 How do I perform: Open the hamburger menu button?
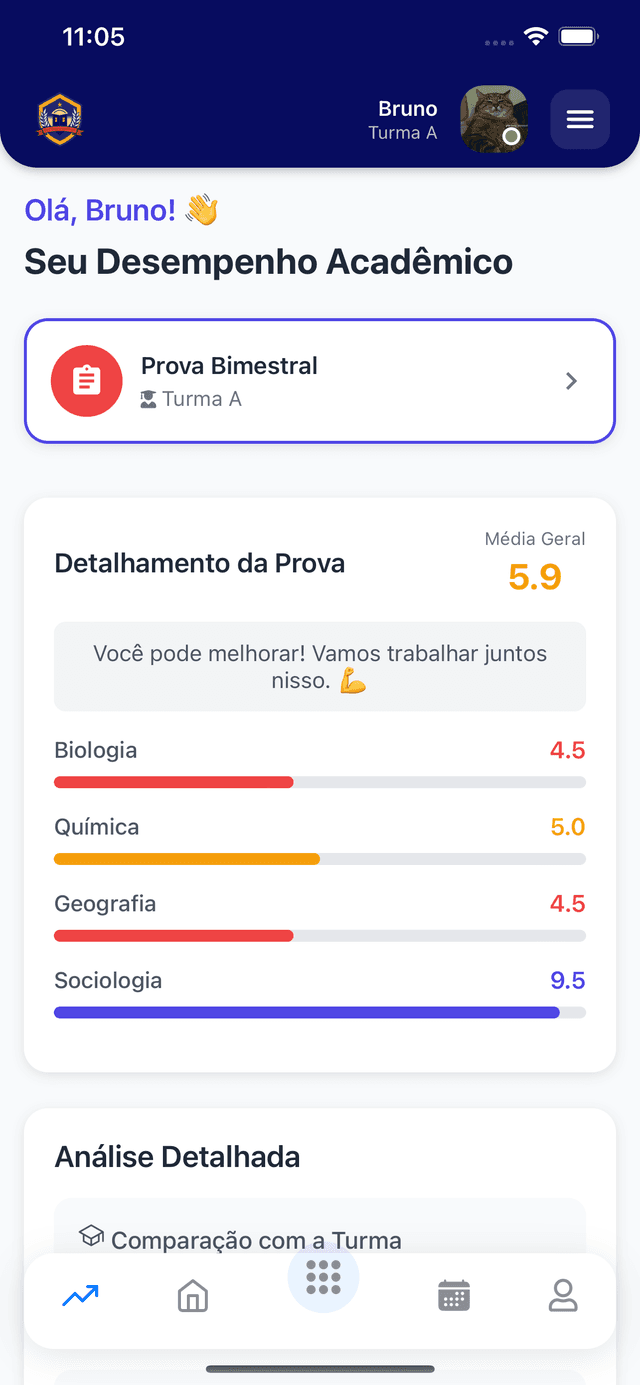coord(580,120)
